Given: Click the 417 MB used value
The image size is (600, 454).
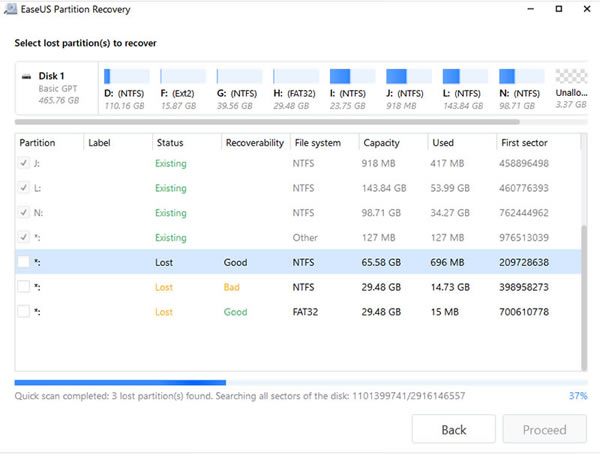Looking at the screenshot, I should (x=447, y=163).
